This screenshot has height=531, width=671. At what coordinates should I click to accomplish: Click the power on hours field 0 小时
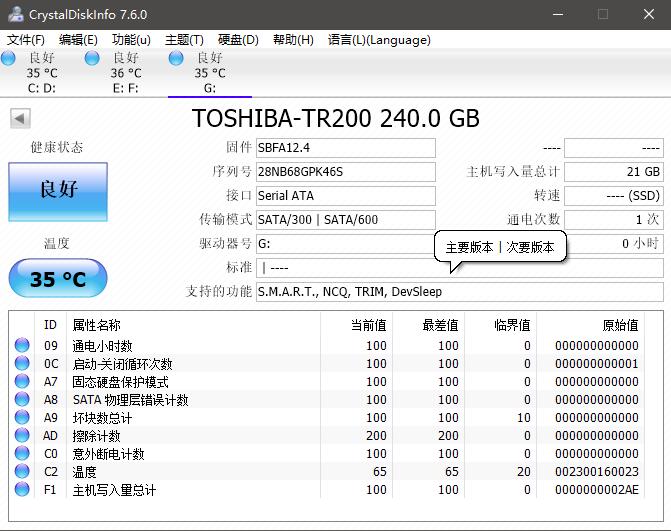coord(615,243)
